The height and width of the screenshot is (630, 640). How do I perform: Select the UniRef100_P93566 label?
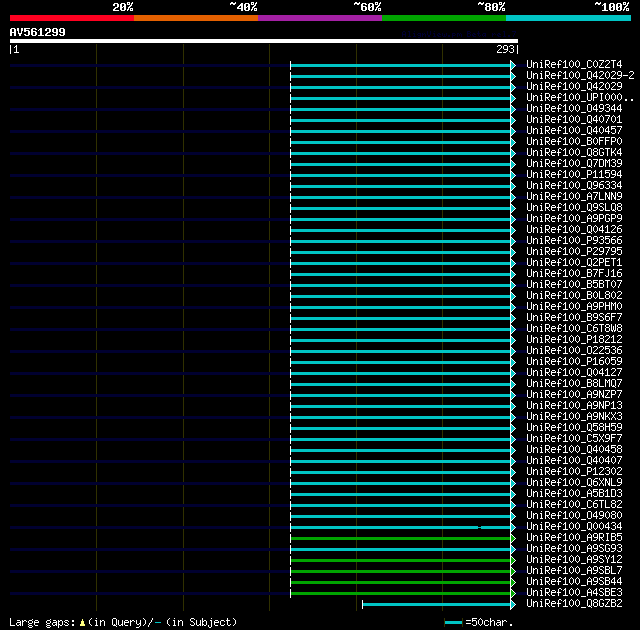[x=574, y=241]
